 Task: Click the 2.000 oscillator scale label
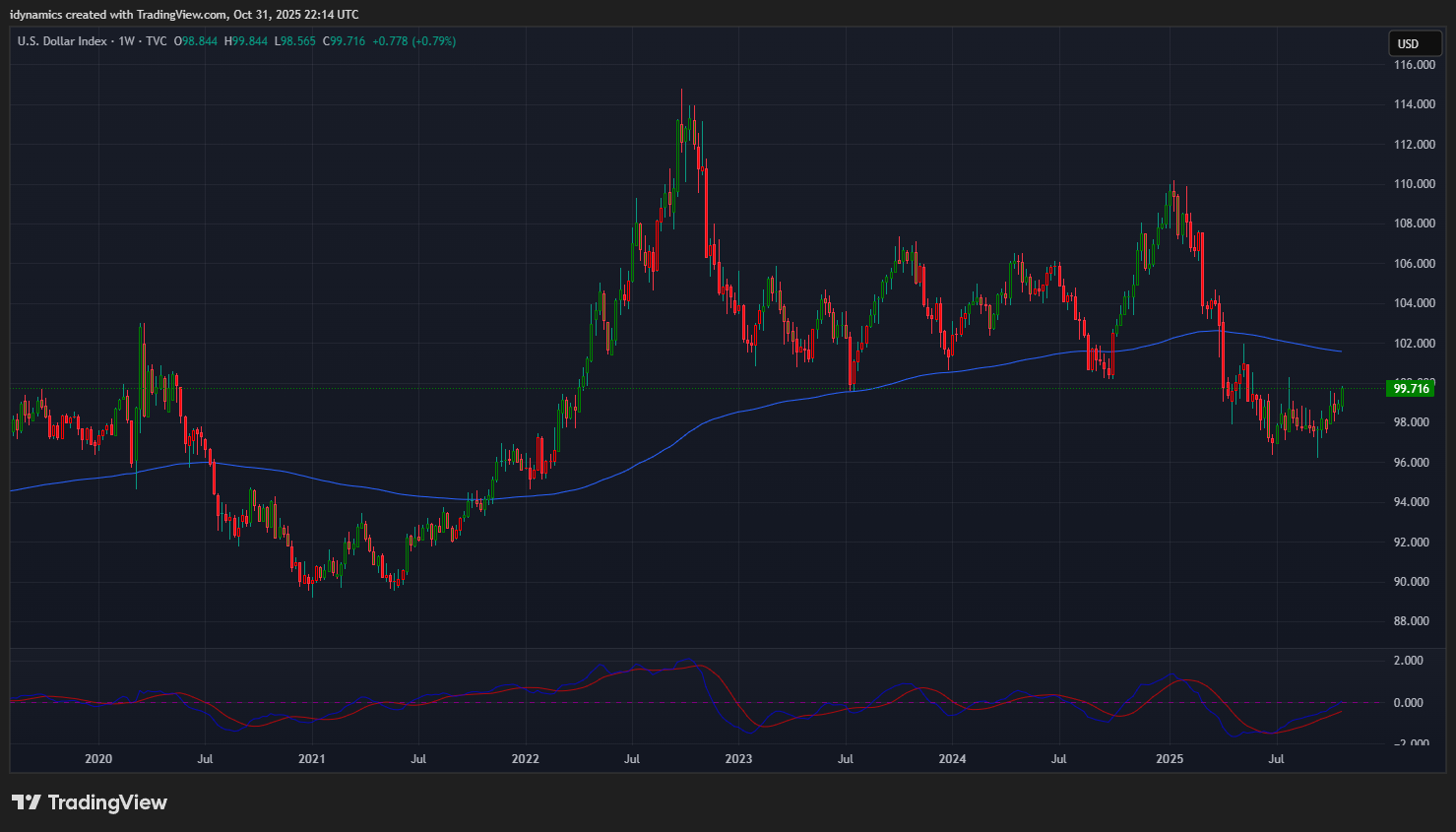coord(1408,661)
